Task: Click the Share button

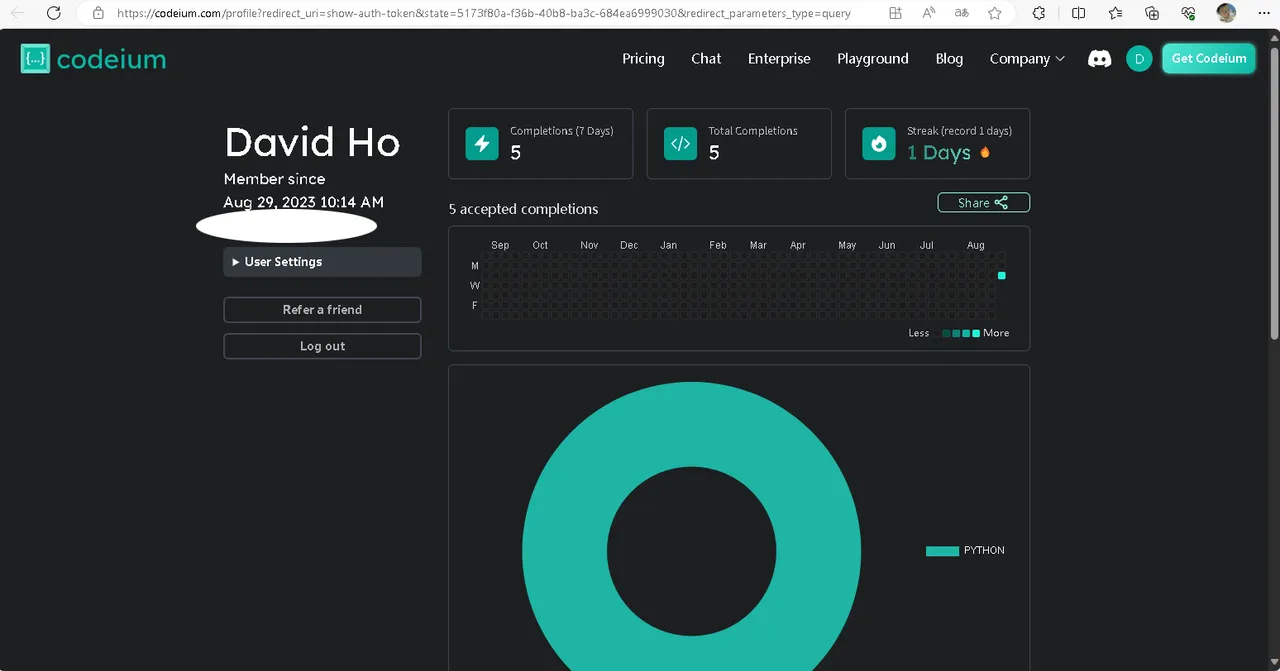Action: [983, 203]
